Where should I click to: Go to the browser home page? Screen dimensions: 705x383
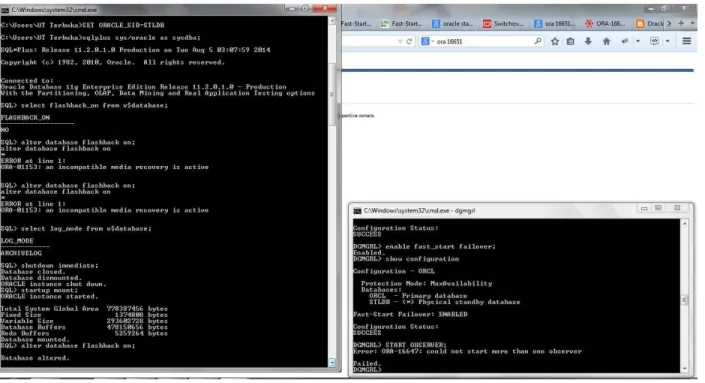point(606,41)
